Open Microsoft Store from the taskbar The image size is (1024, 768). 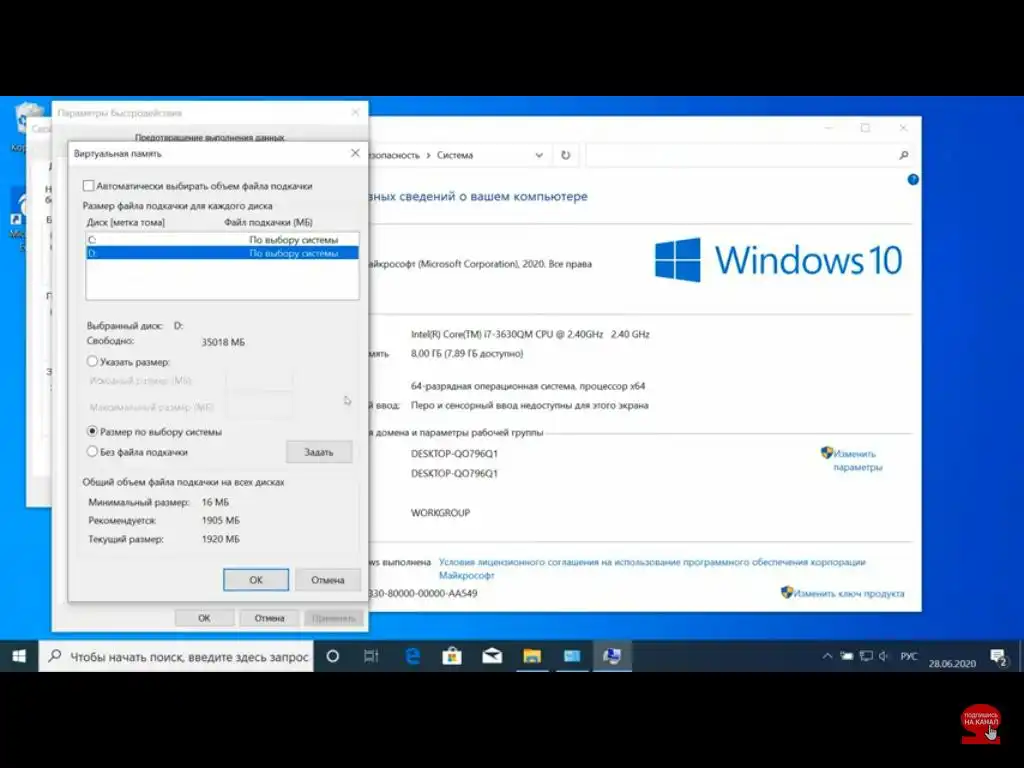(x=452, y=656)
